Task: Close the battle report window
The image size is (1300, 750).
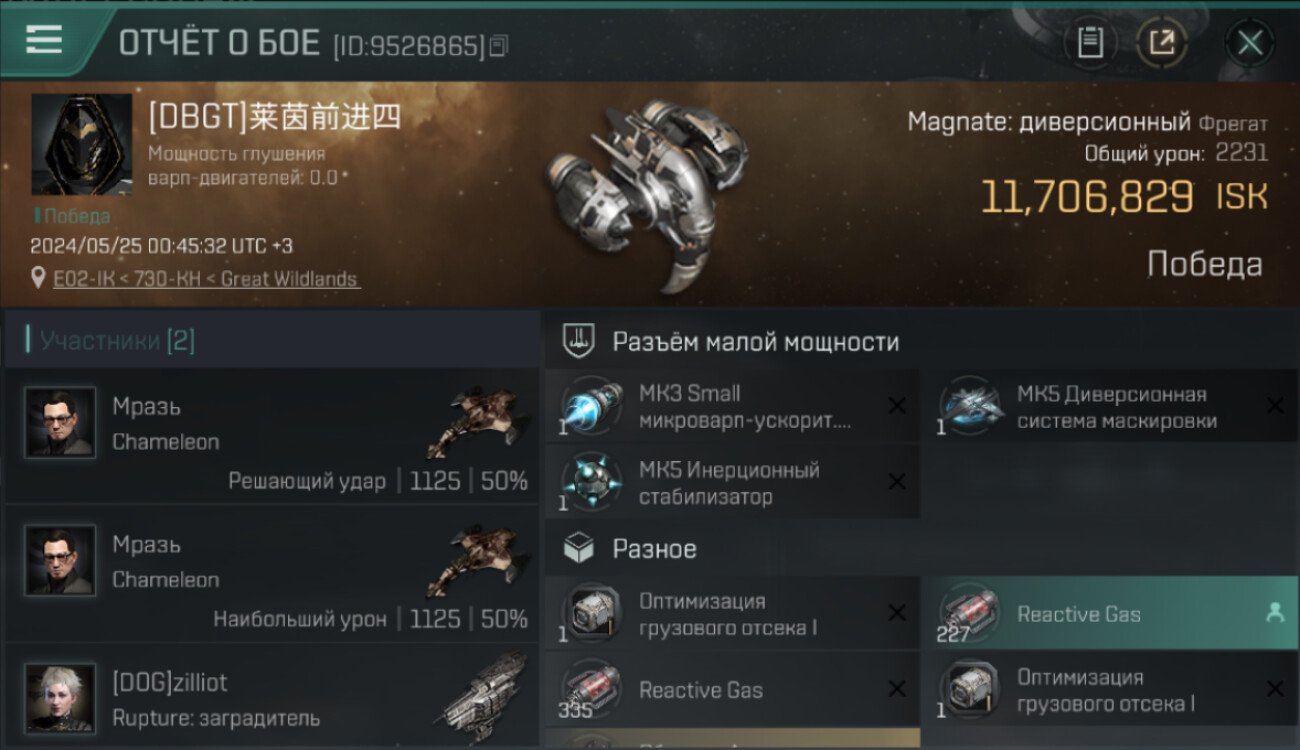Action: point(1250,43)
